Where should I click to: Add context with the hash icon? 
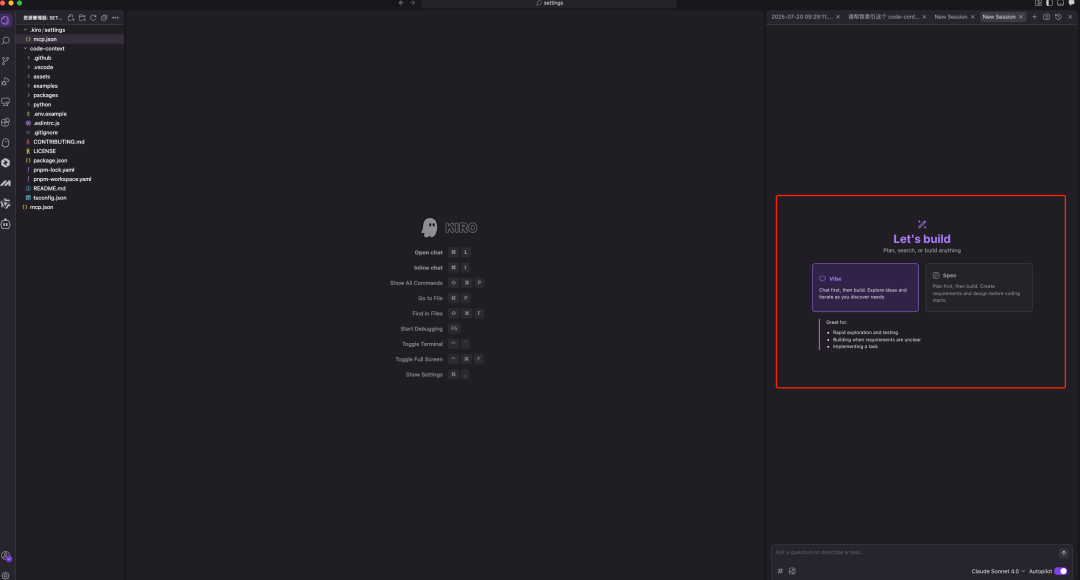pos(780,571)
